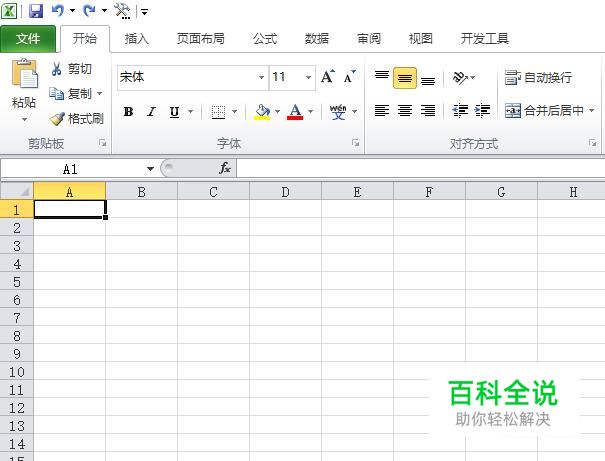Center text horizontally

(405, 111)
